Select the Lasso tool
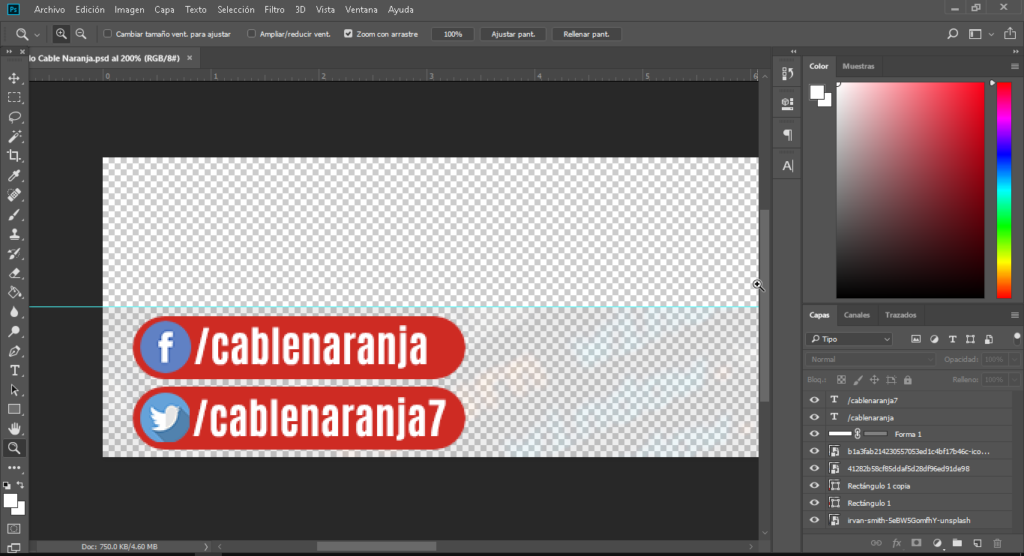The height and width of the screenshot is (556, 1024). 14,117
